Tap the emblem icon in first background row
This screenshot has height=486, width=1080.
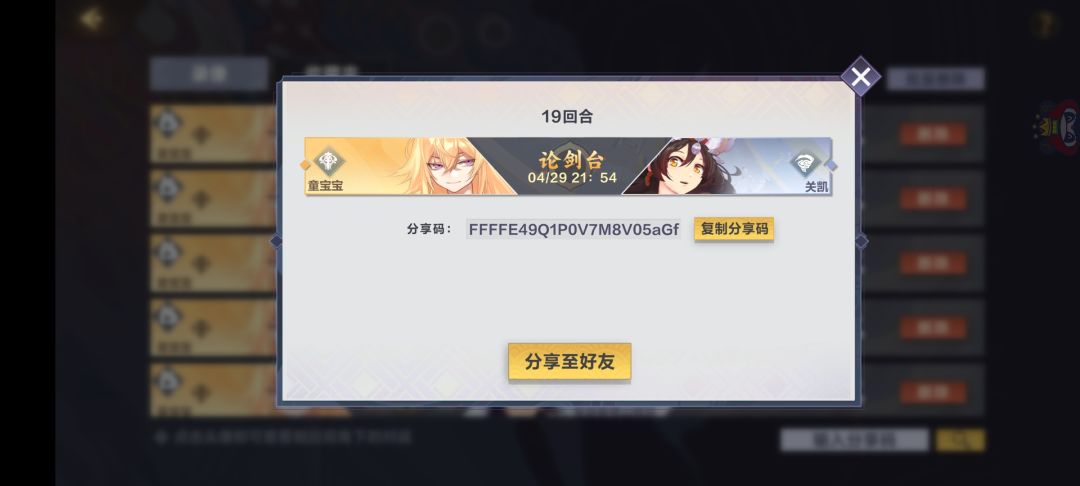[169, 124]
